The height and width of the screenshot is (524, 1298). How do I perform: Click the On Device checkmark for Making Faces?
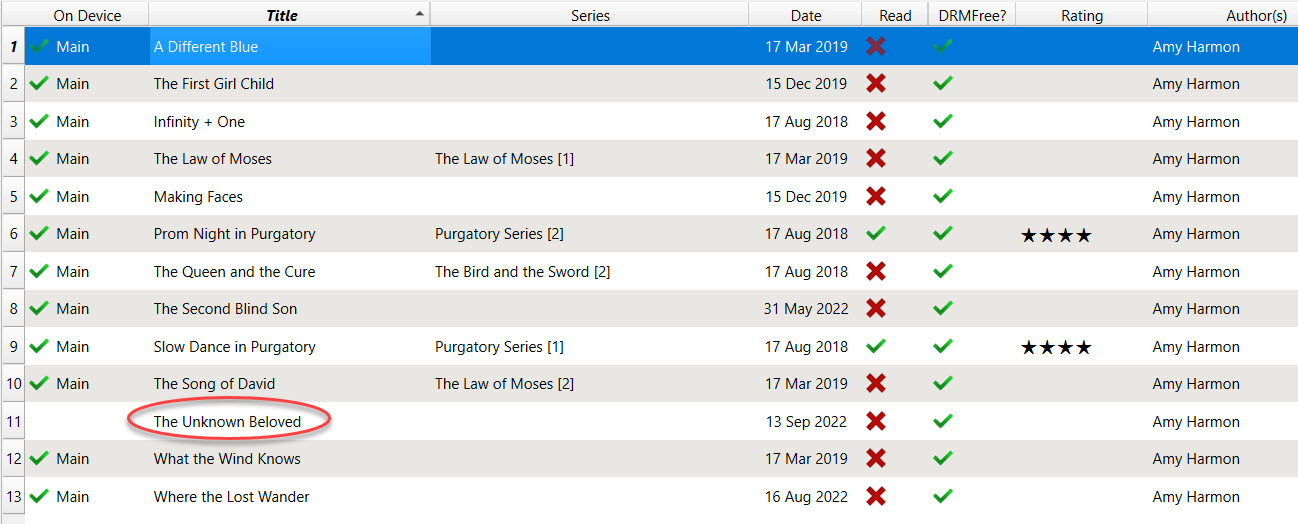[x=40, y=197]
